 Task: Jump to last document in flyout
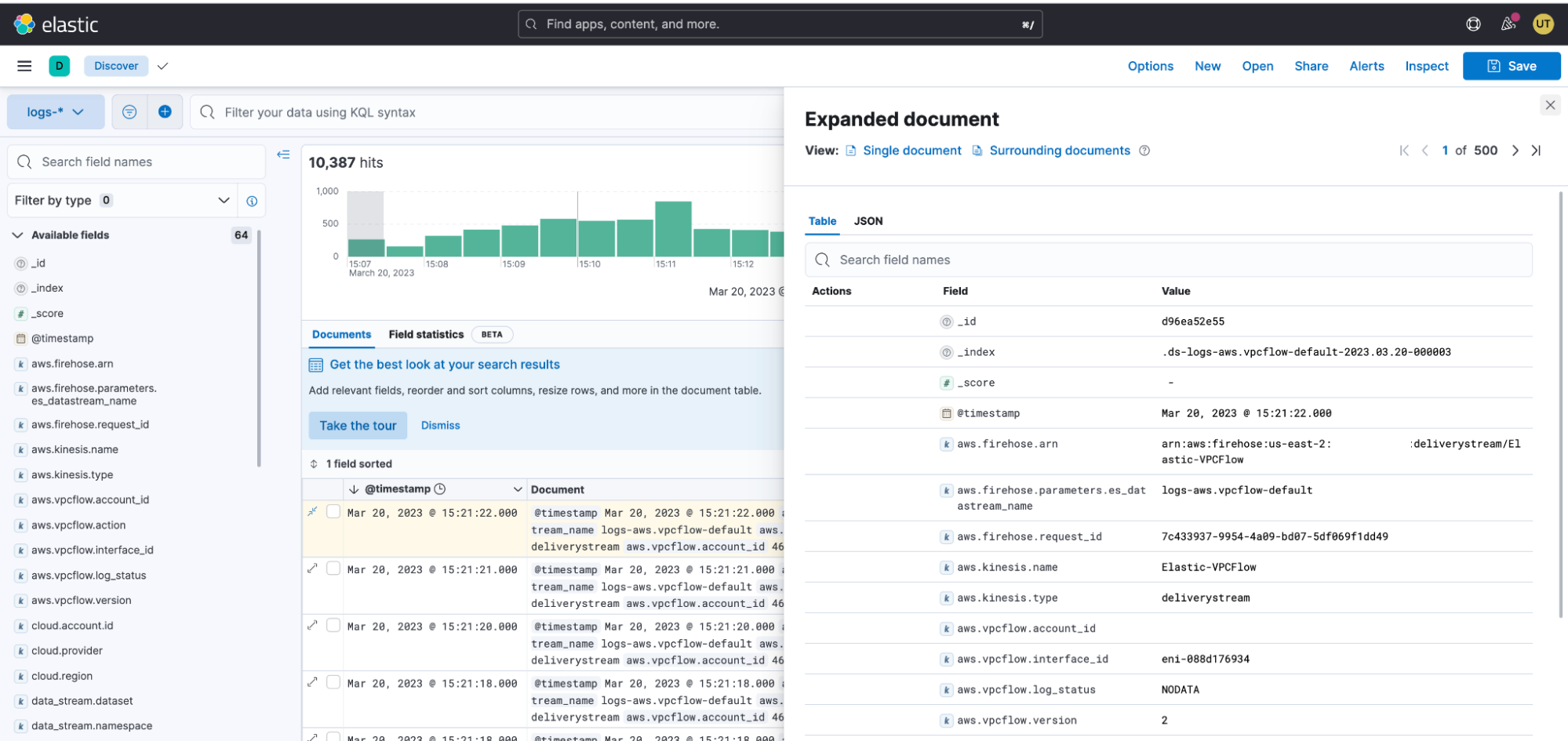click(1536, 151)
